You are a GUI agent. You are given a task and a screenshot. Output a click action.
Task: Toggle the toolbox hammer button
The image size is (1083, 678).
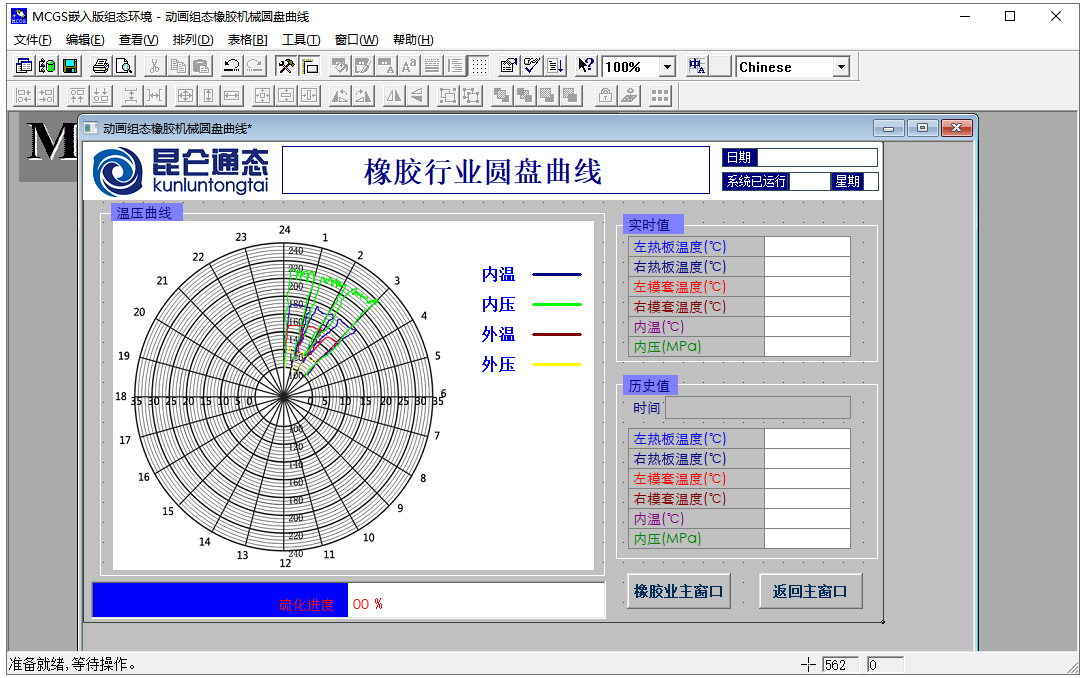[286, 66]
